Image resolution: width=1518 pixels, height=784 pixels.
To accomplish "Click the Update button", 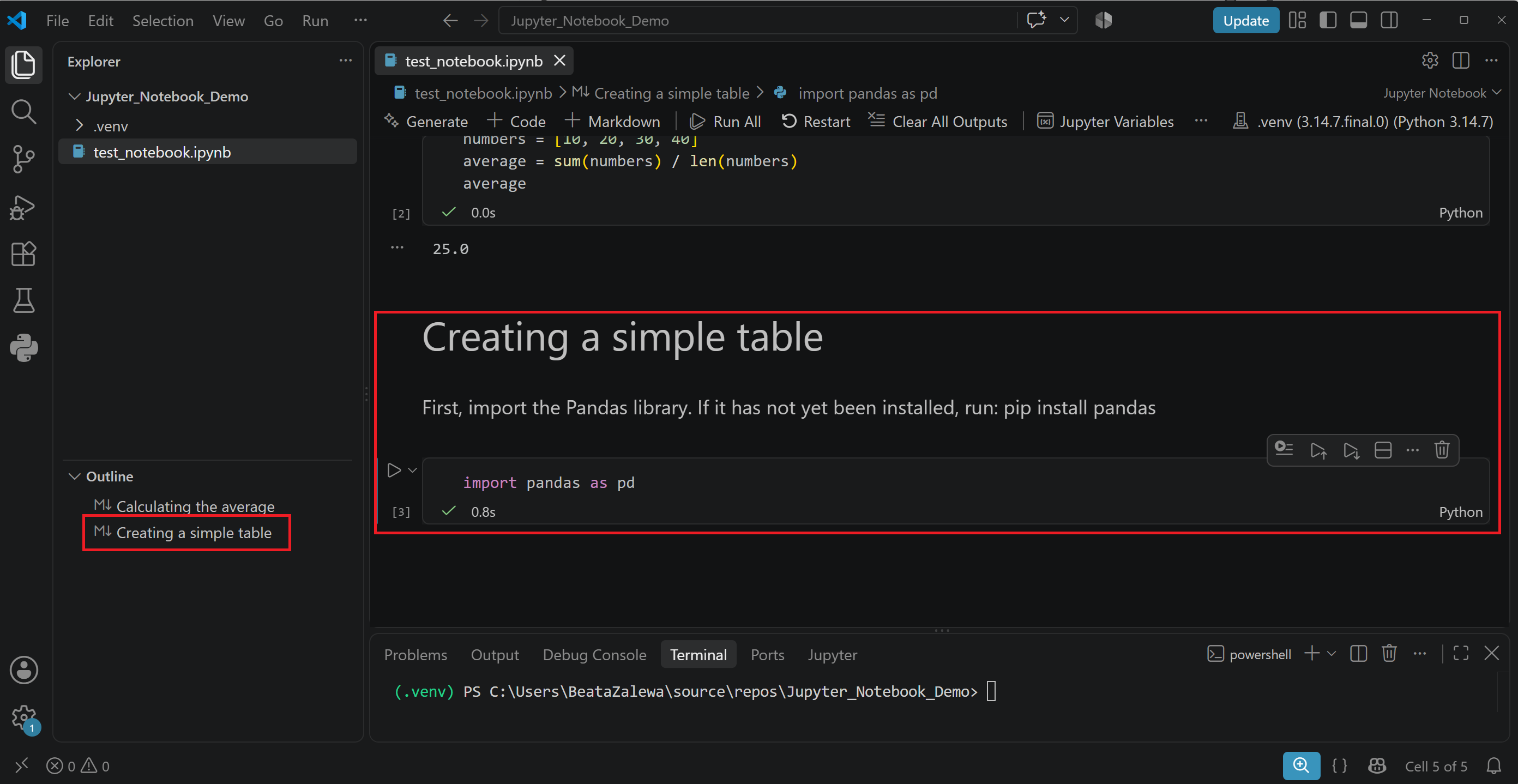I will click(1246, 21).
